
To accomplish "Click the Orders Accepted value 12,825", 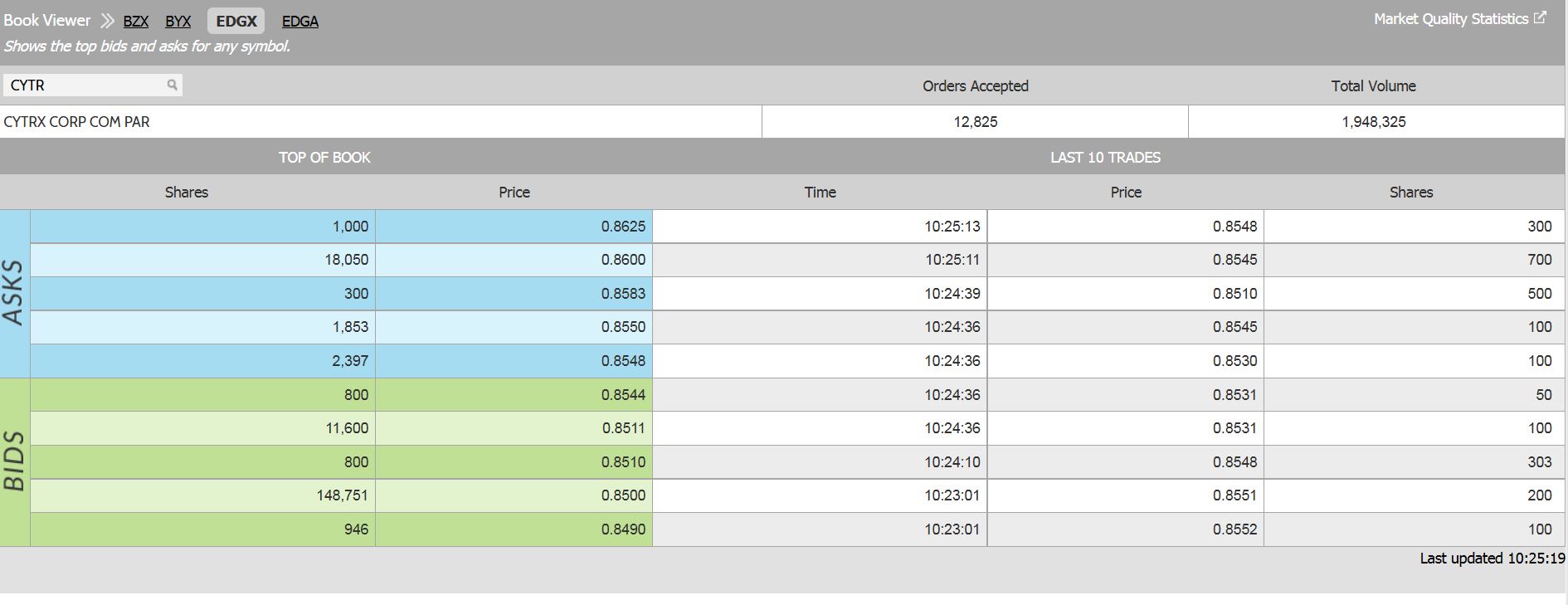I will 975,122.
